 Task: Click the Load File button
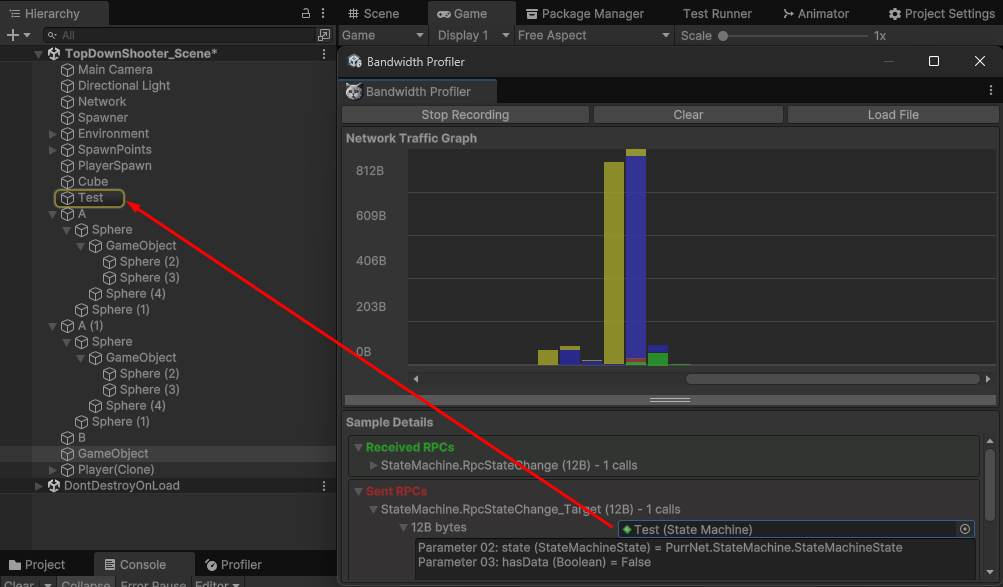(x=892, y=115)
